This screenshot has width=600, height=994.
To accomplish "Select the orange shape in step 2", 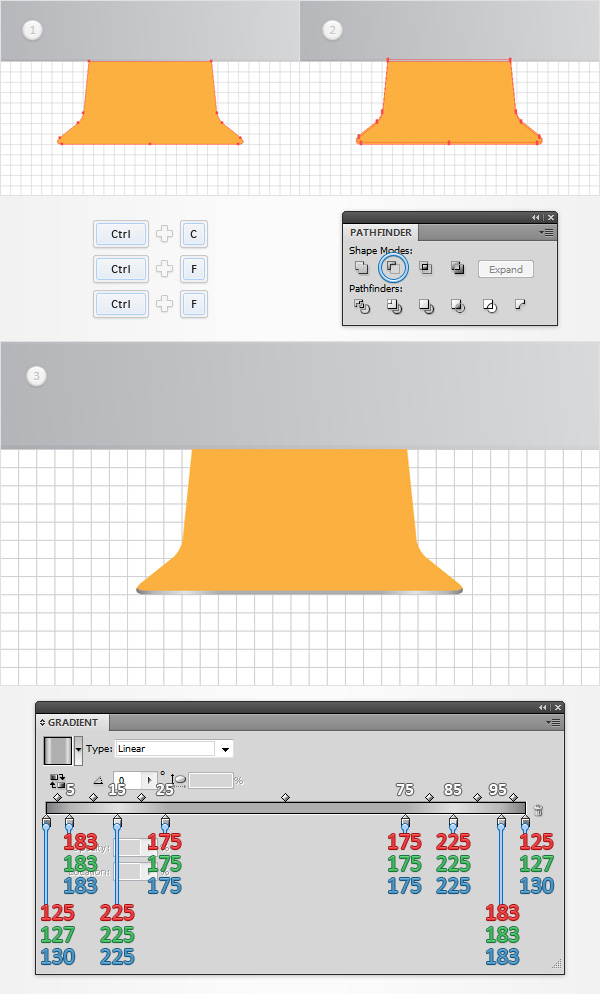I will [x=449, y=101].
